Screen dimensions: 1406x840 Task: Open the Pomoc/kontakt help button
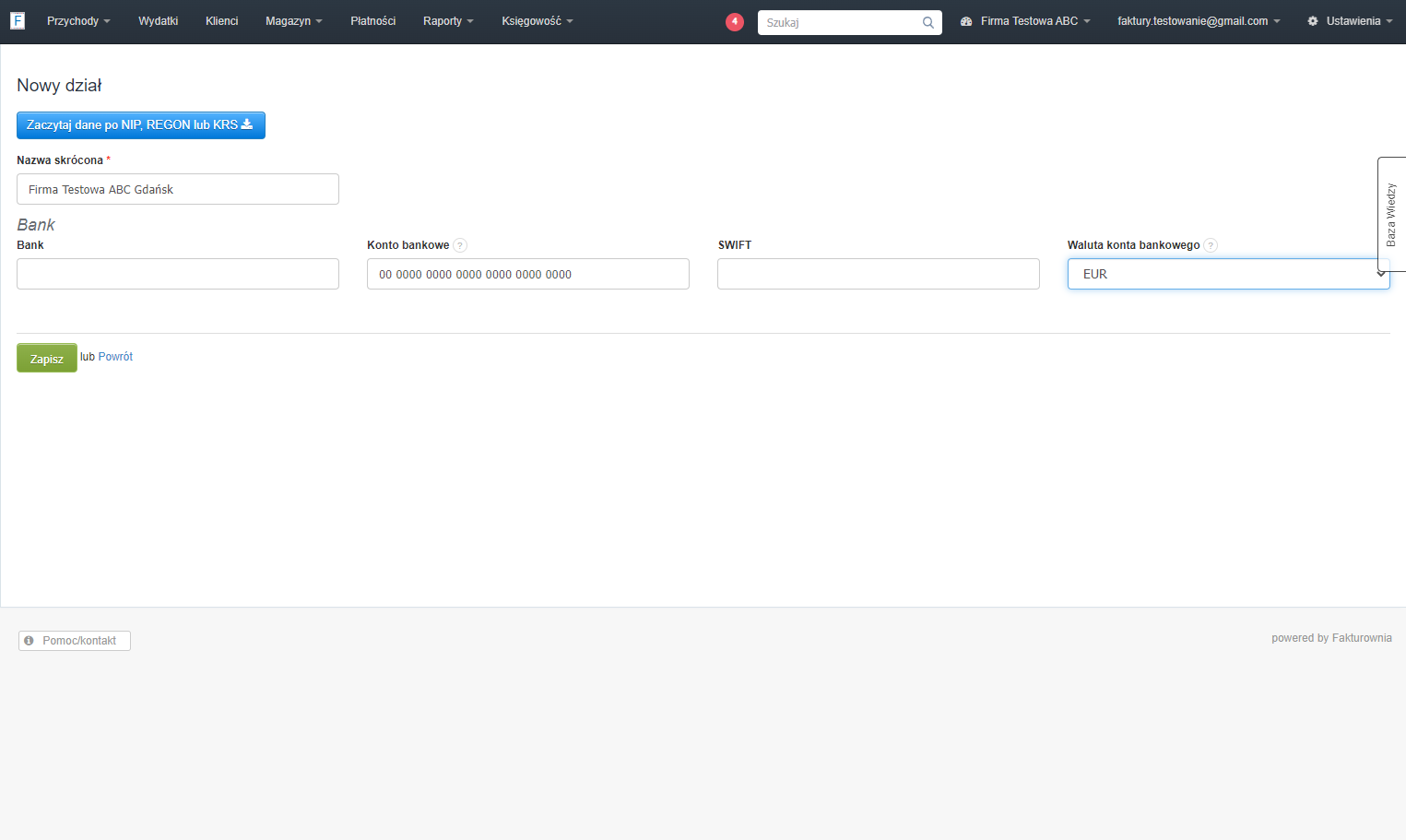[75, 641]
